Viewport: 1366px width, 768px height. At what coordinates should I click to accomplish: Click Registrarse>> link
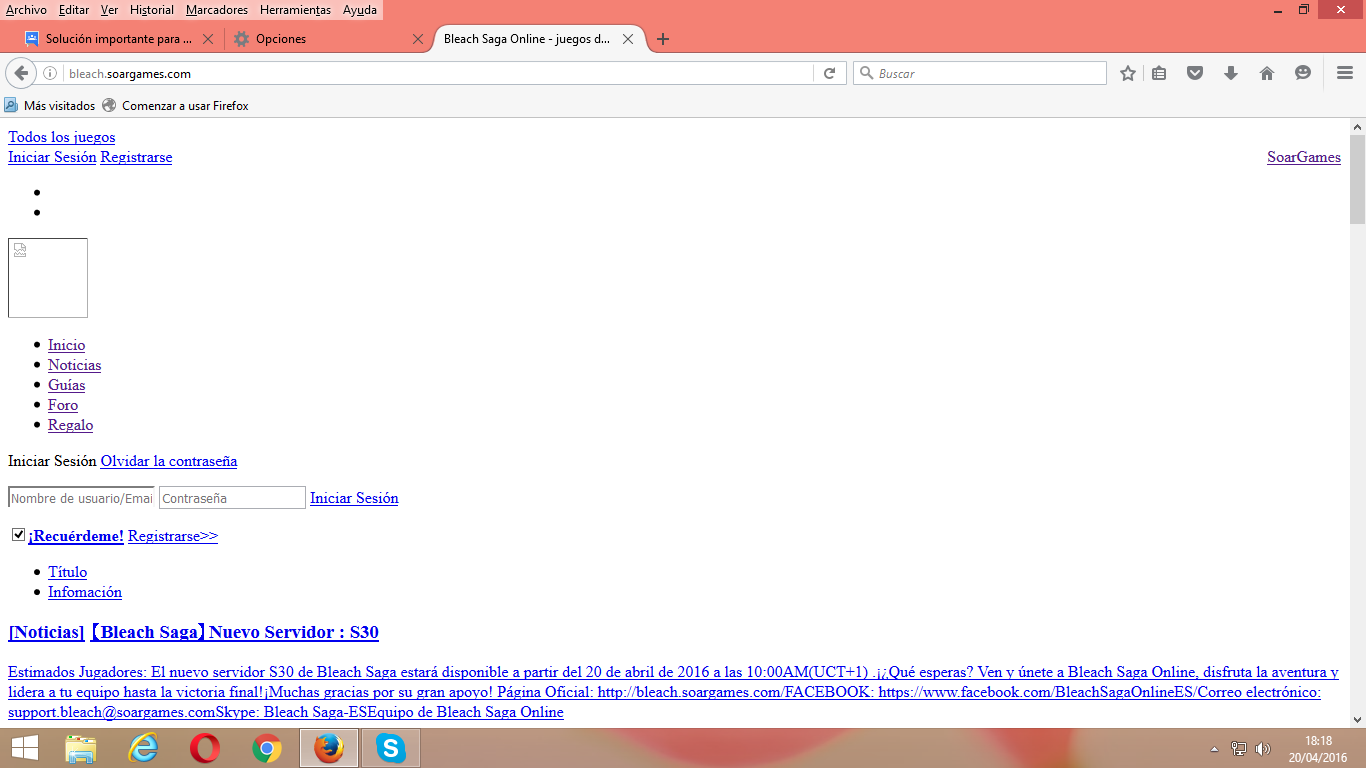point(173,536)
